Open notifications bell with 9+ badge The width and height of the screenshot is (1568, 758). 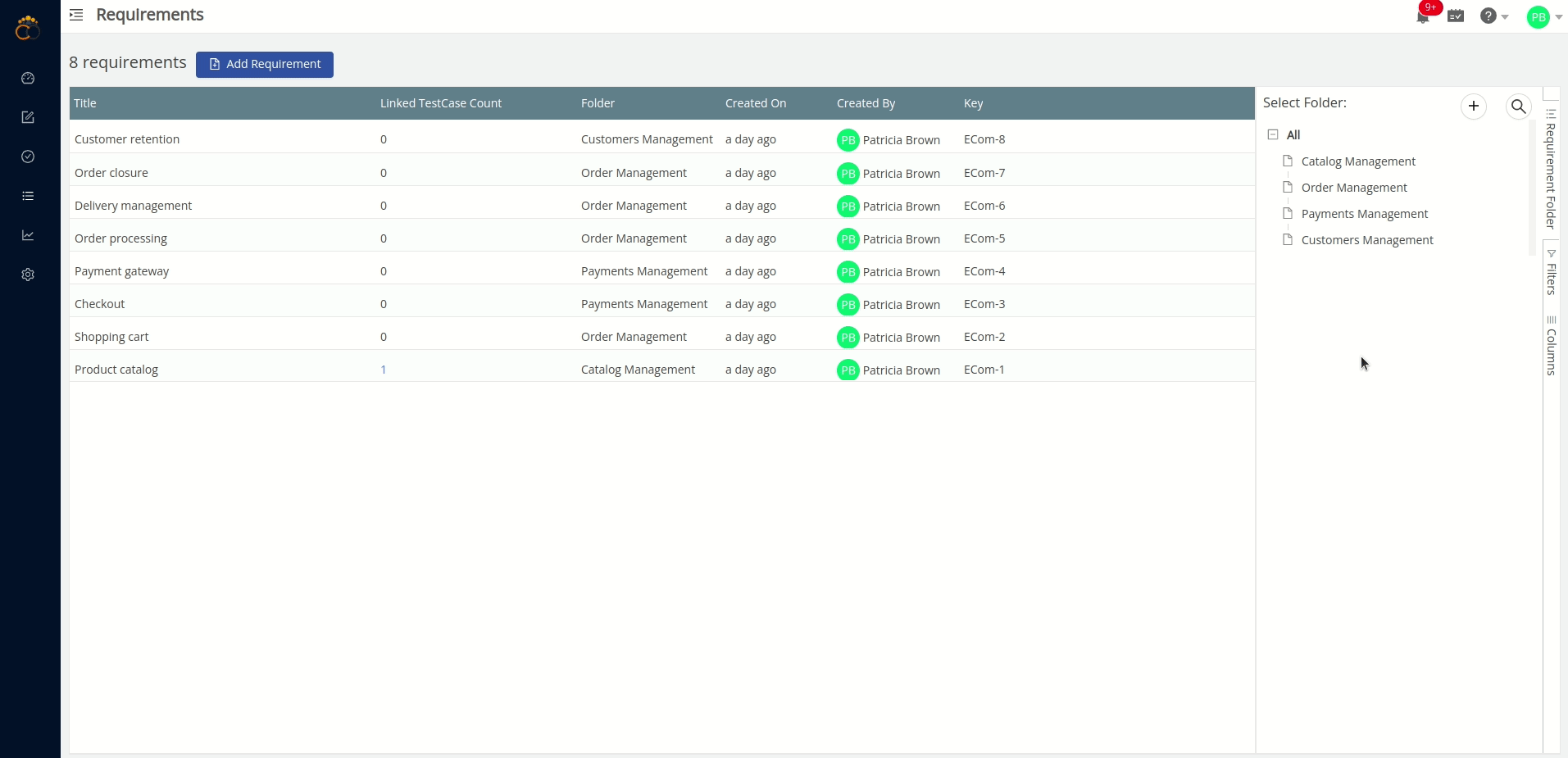coord(1424,16)
